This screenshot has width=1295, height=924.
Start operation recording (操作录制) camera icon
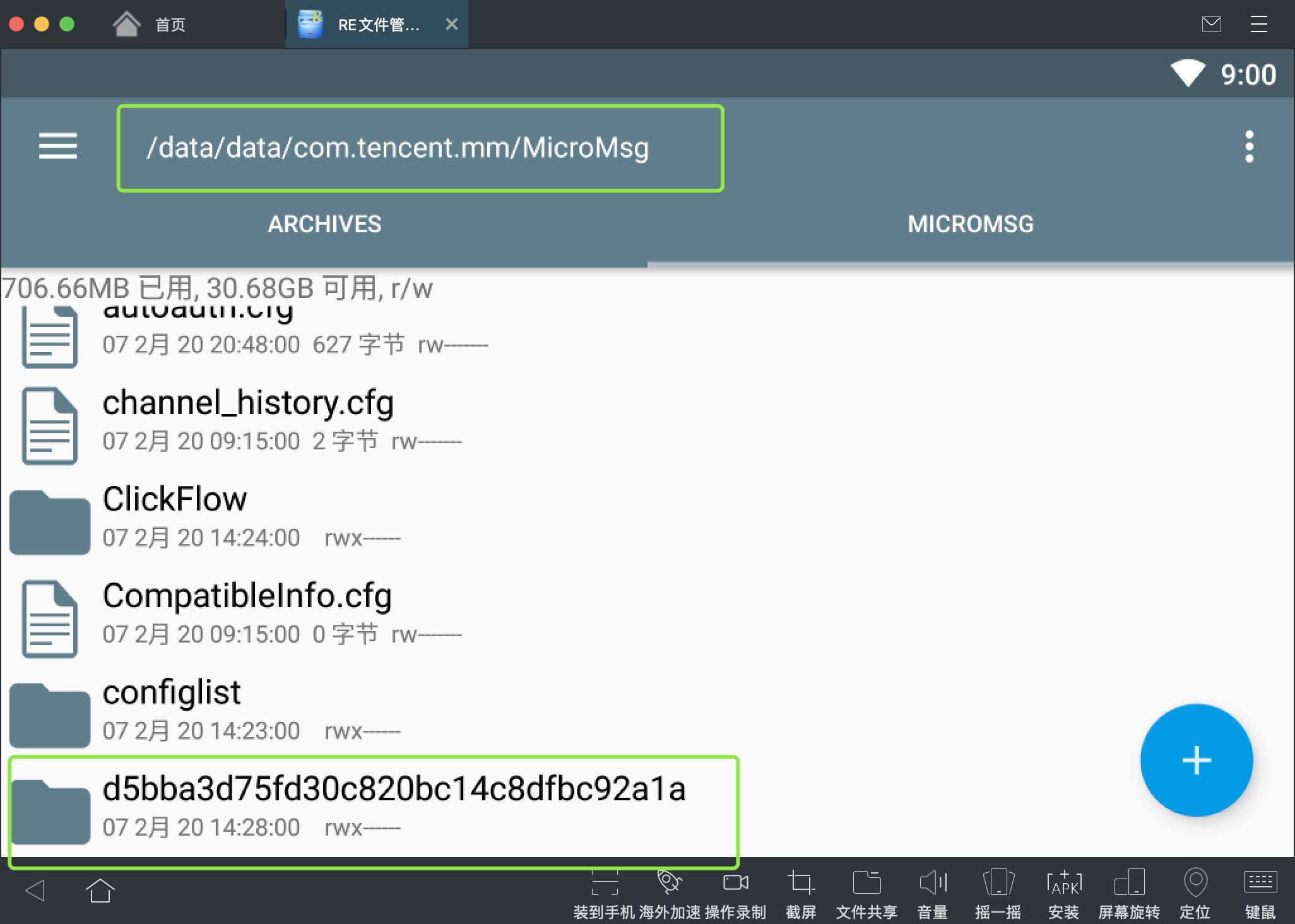(x=735, y=882)
